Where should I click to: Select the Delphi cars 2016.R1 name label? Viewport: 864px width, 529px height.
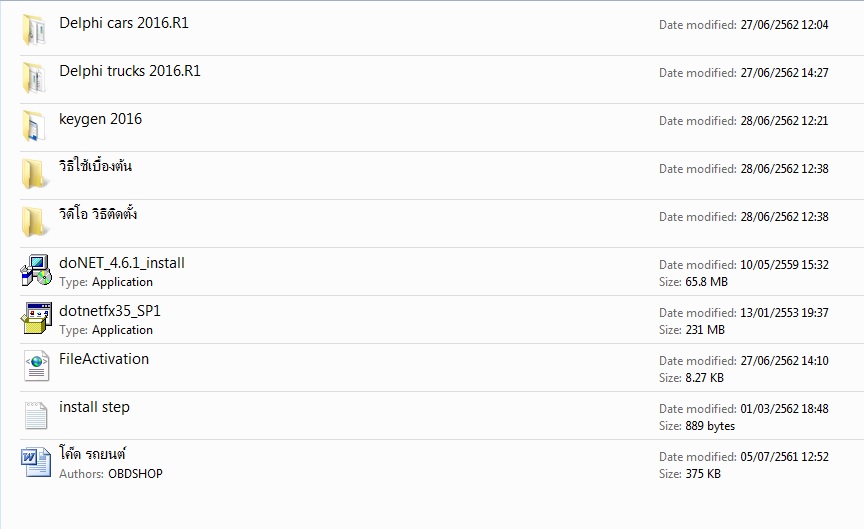(124, 23)
